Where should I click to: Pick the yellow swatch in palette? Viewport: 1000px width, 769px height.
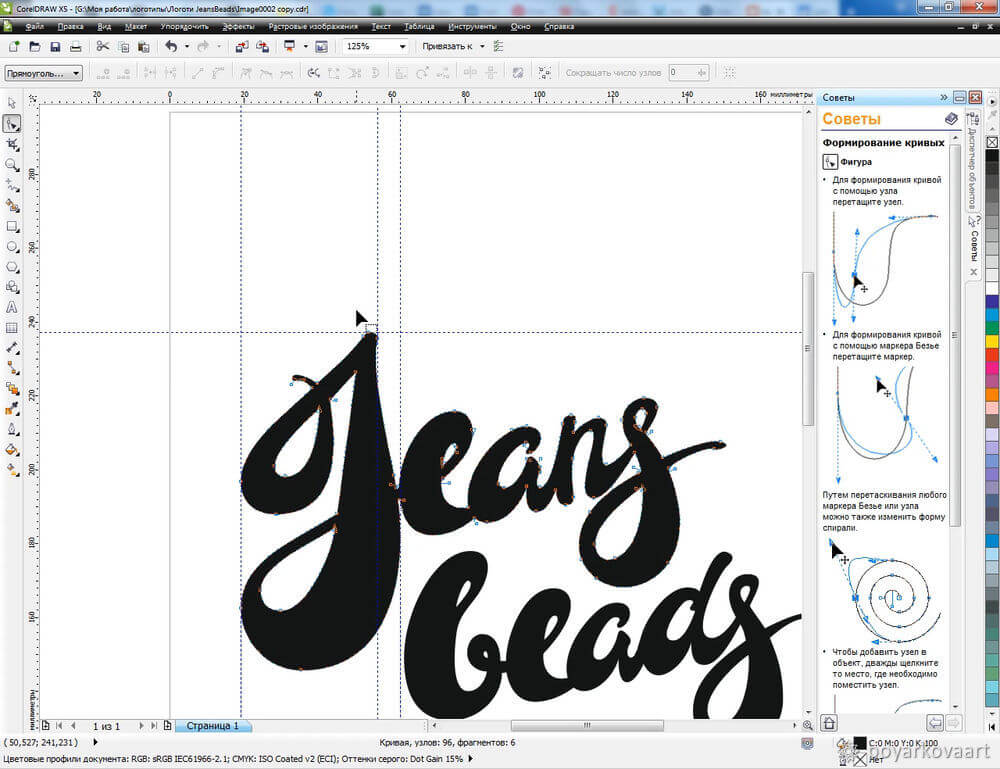[x=992, y=341]
